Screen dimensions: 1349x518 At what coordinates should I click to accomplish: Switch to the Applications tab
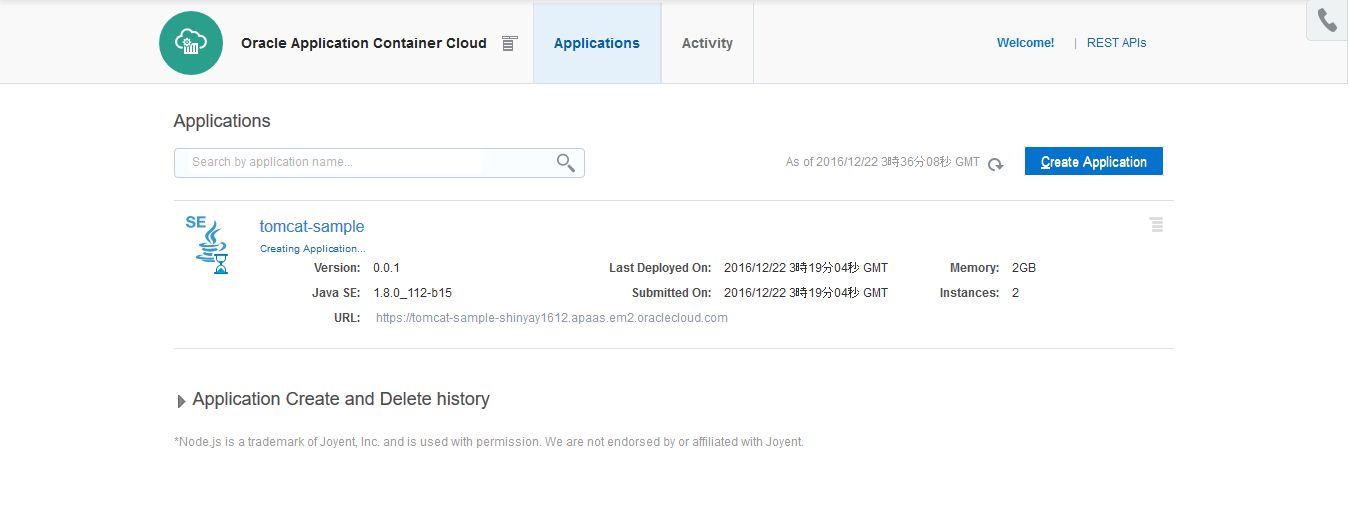click(597, 43)
